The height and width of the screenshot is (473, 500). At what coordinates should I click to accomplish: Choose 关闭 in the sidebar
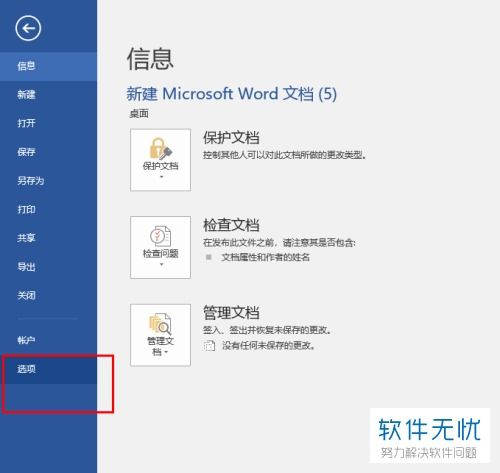click(48, 295)
